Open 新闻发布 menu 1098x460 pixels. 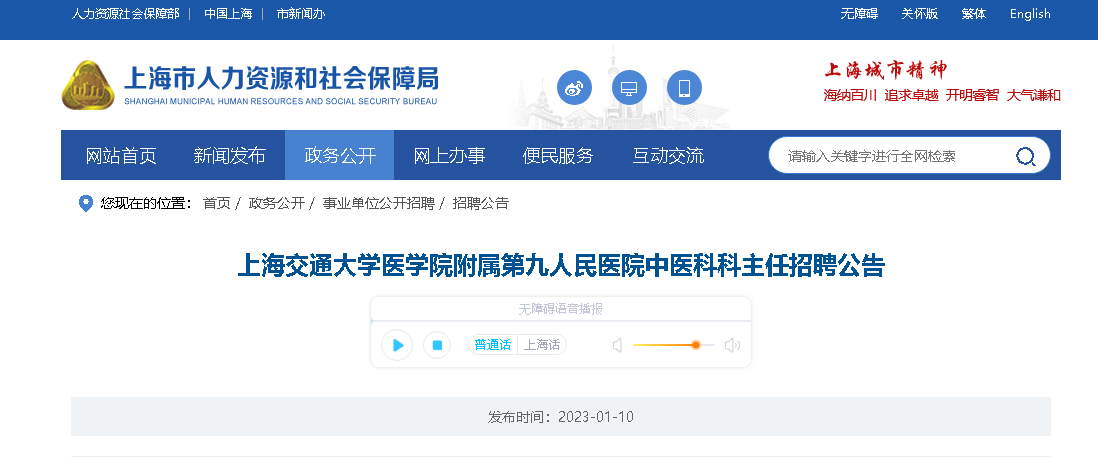coord(230,155)
